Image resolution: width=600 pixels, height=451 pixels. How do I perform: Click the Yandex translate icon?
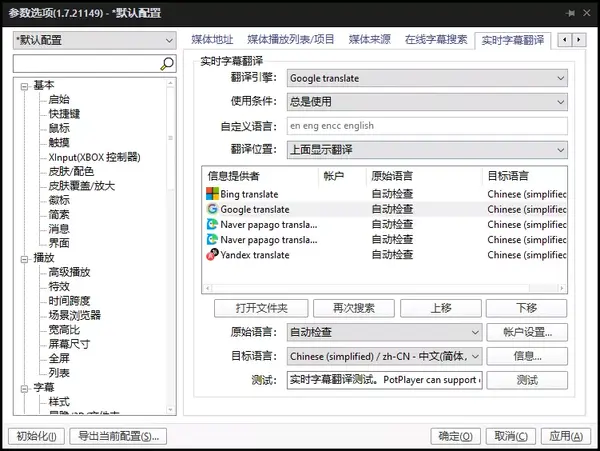(x=212, y=254)
